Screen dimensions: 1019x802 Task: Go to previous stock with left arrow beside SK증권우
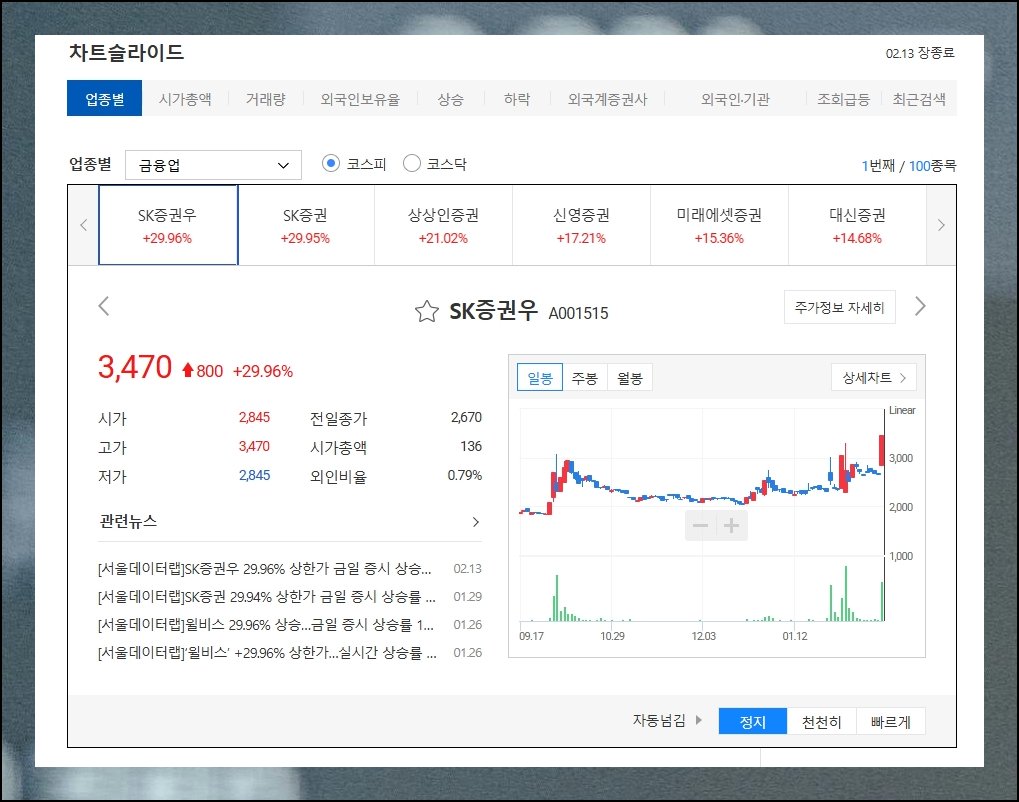click(x=104, y=305)
